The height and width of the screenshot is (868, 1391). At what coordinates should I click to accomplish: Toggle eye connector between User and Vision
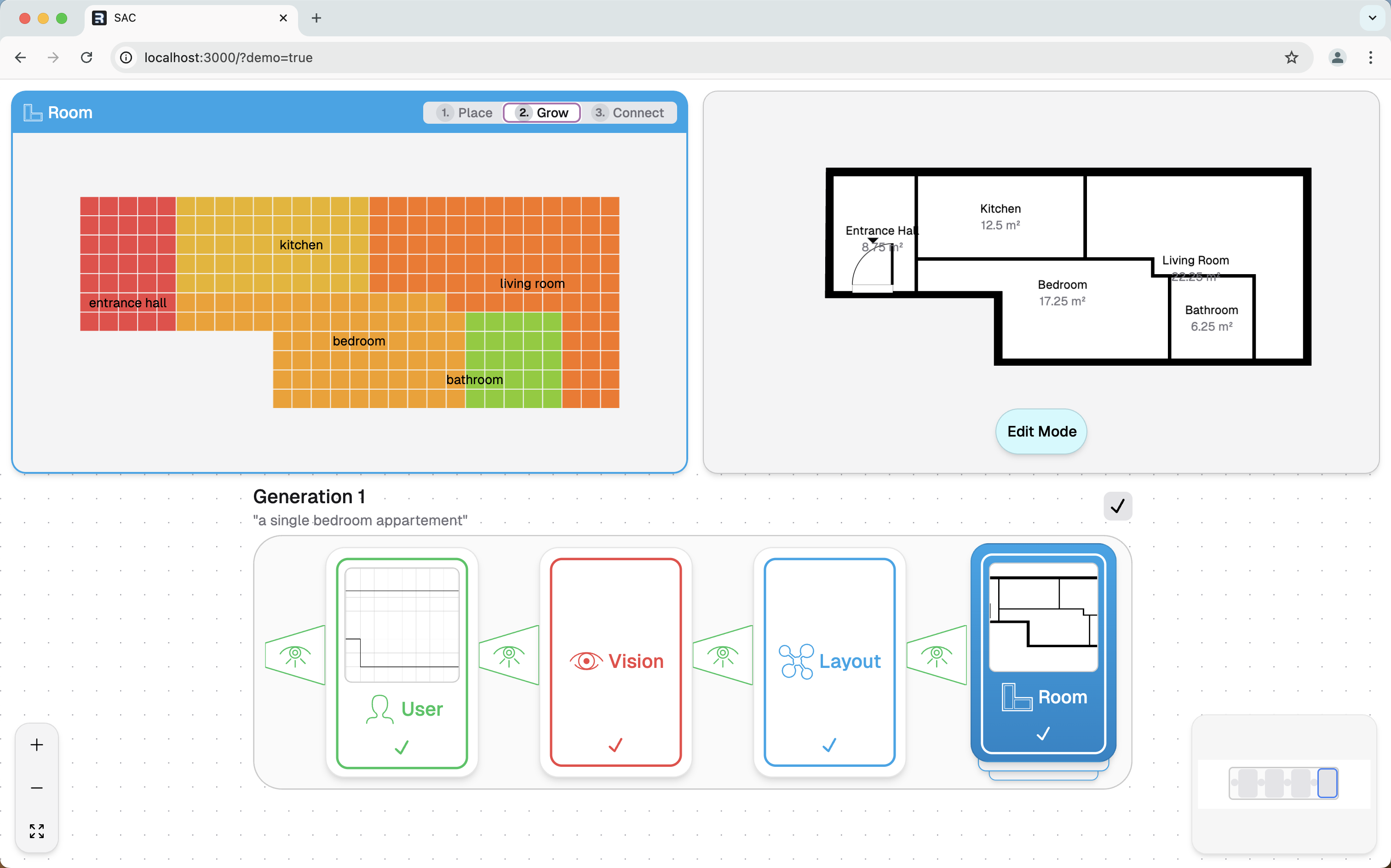pyautogui.click(x=509, y=655)
